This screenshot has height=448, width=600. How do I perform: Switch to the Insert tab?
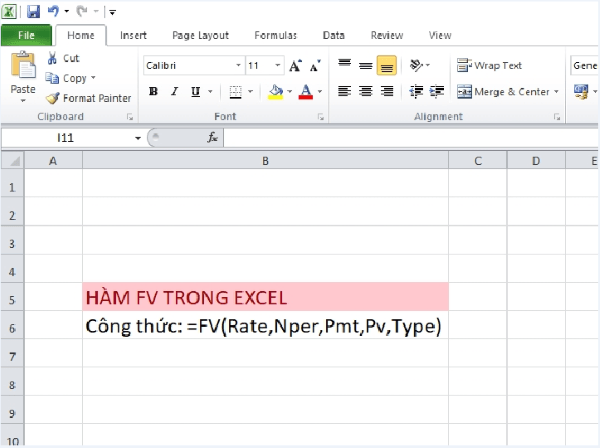pos(133,35)
